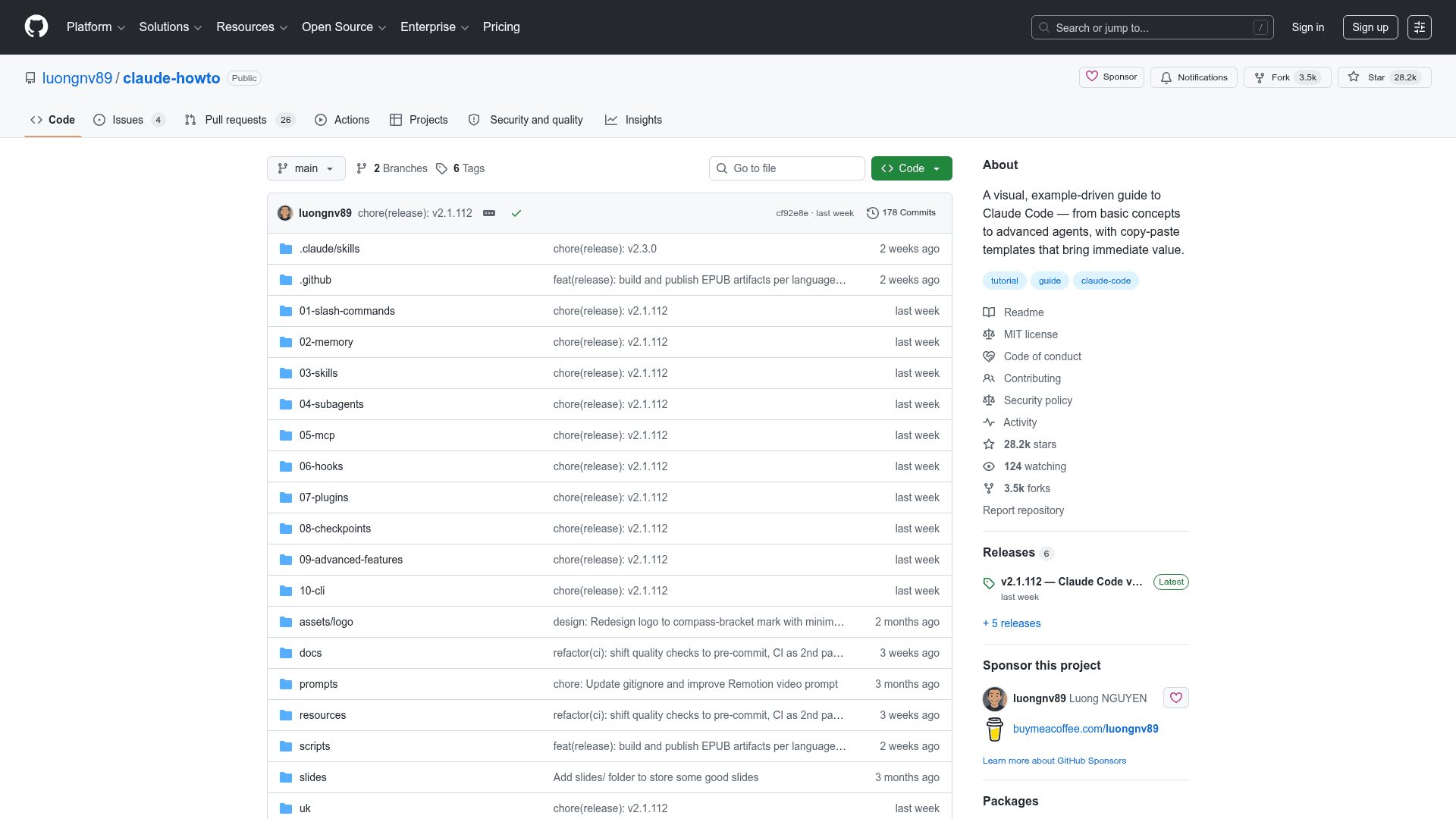The height and width of the screenshot is (819, 1456).
Task: Click the GitHub logo icon
Action: coord(36,27)
